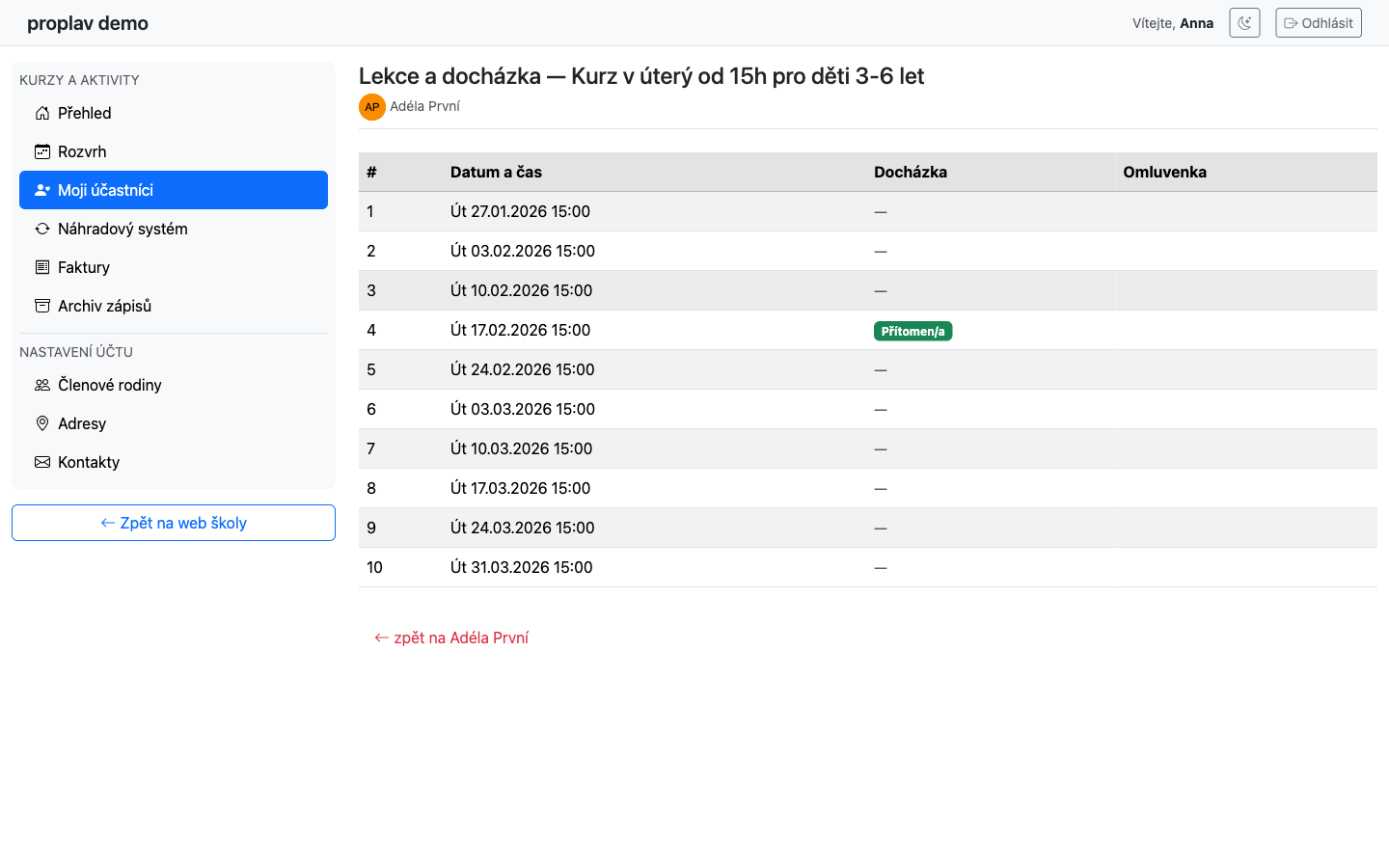
Task: Click the NASTAVENÍ ÚČTU section label
Action: tap(76, 352)
